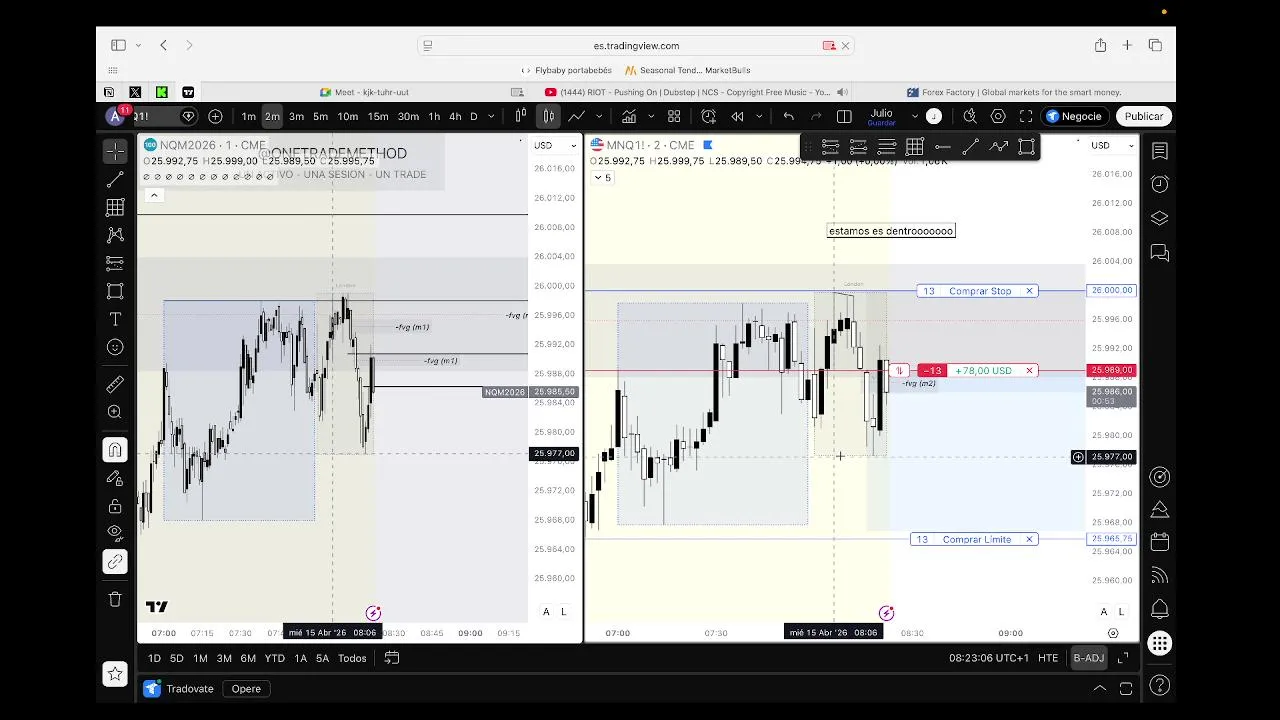The width and height of the screenshot is (1280, 720).
Task: Toggle hide all drawings eye icon
Action: [x=115, y=532]
